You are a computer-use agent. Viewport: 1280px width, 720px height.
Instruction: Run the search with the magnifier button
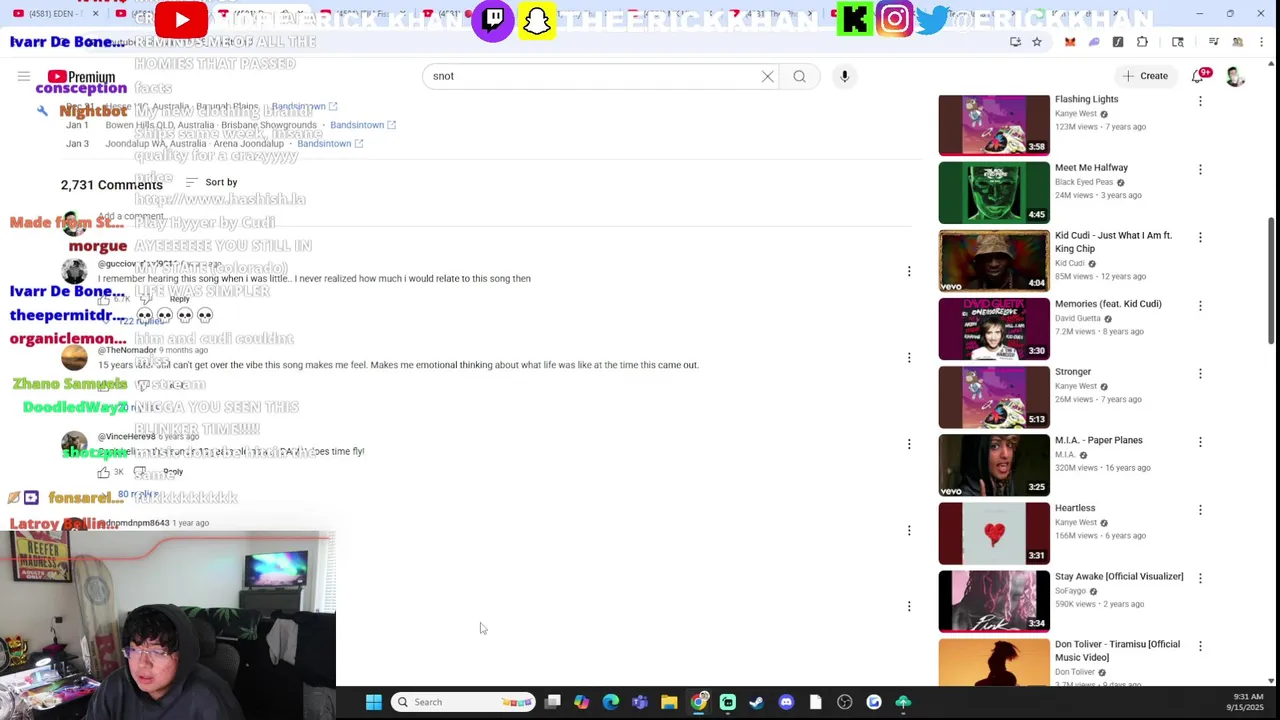(x=799, y=76)
